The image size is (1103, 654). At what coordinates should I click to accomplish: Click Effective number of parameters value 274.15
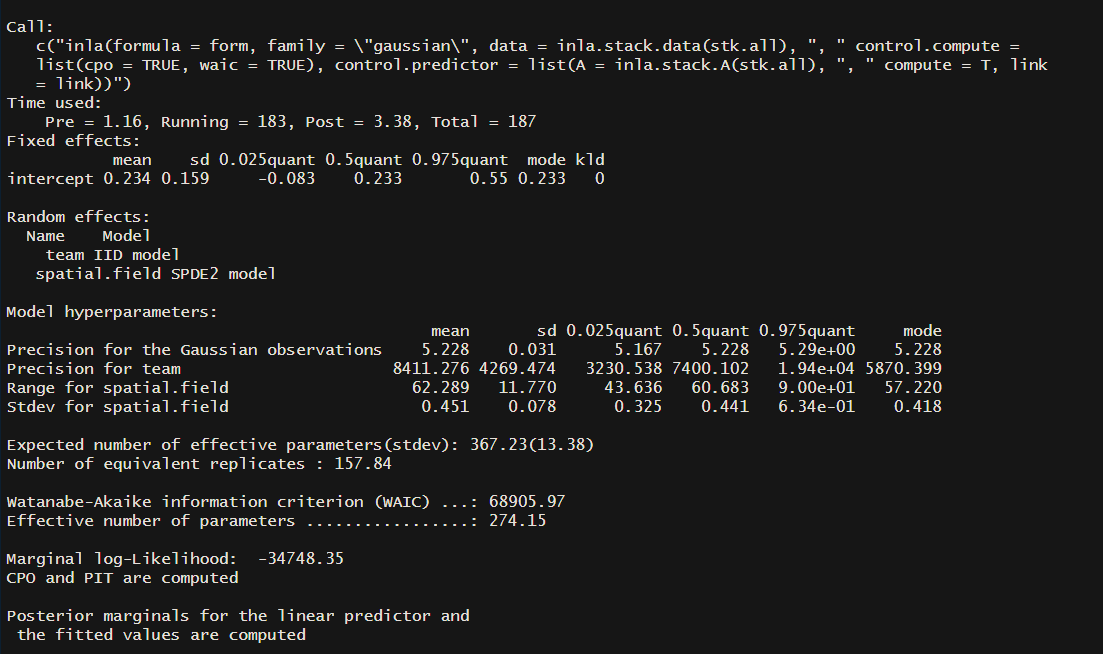[517, 520]
